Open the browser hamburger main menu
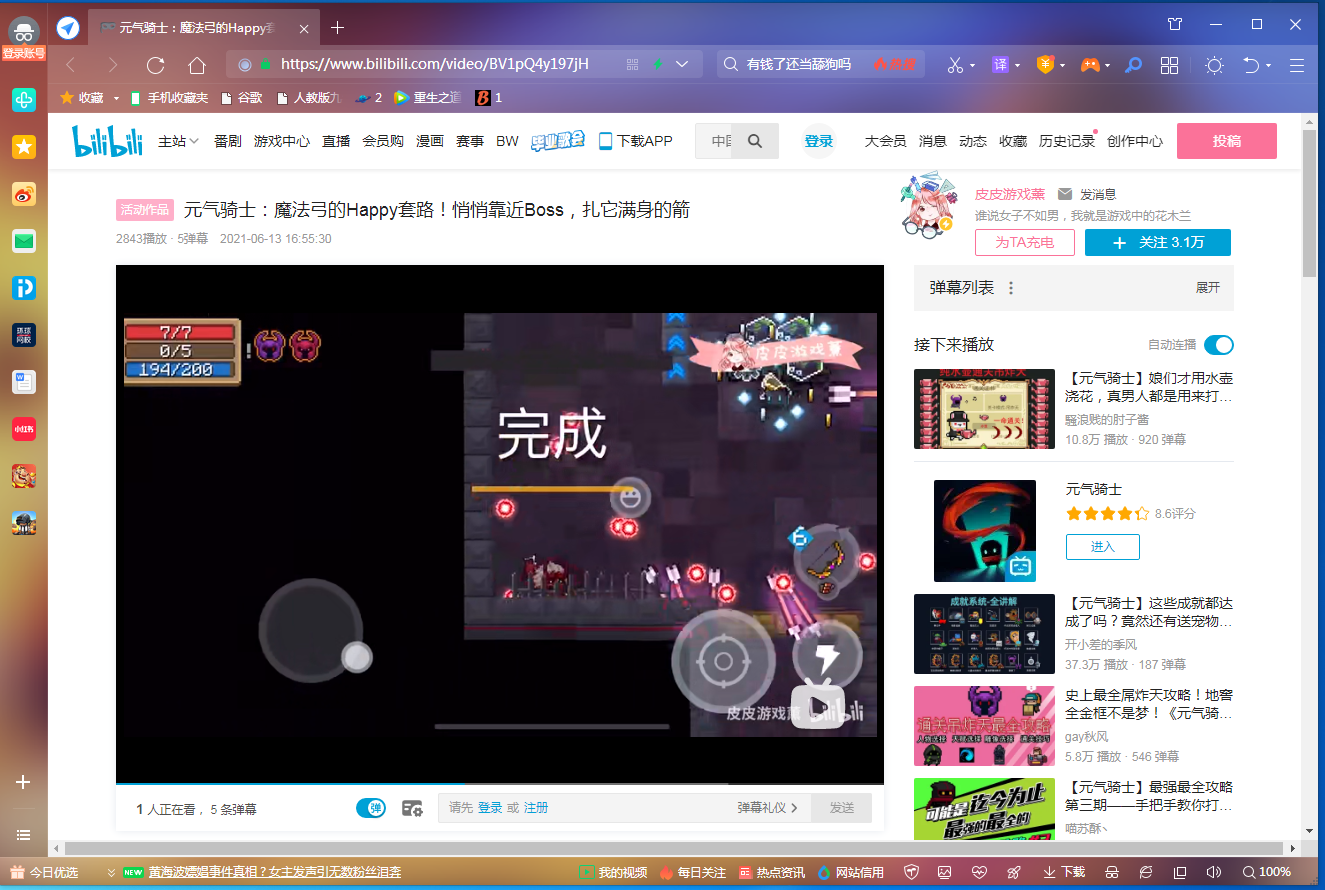 coord(1297,65)
